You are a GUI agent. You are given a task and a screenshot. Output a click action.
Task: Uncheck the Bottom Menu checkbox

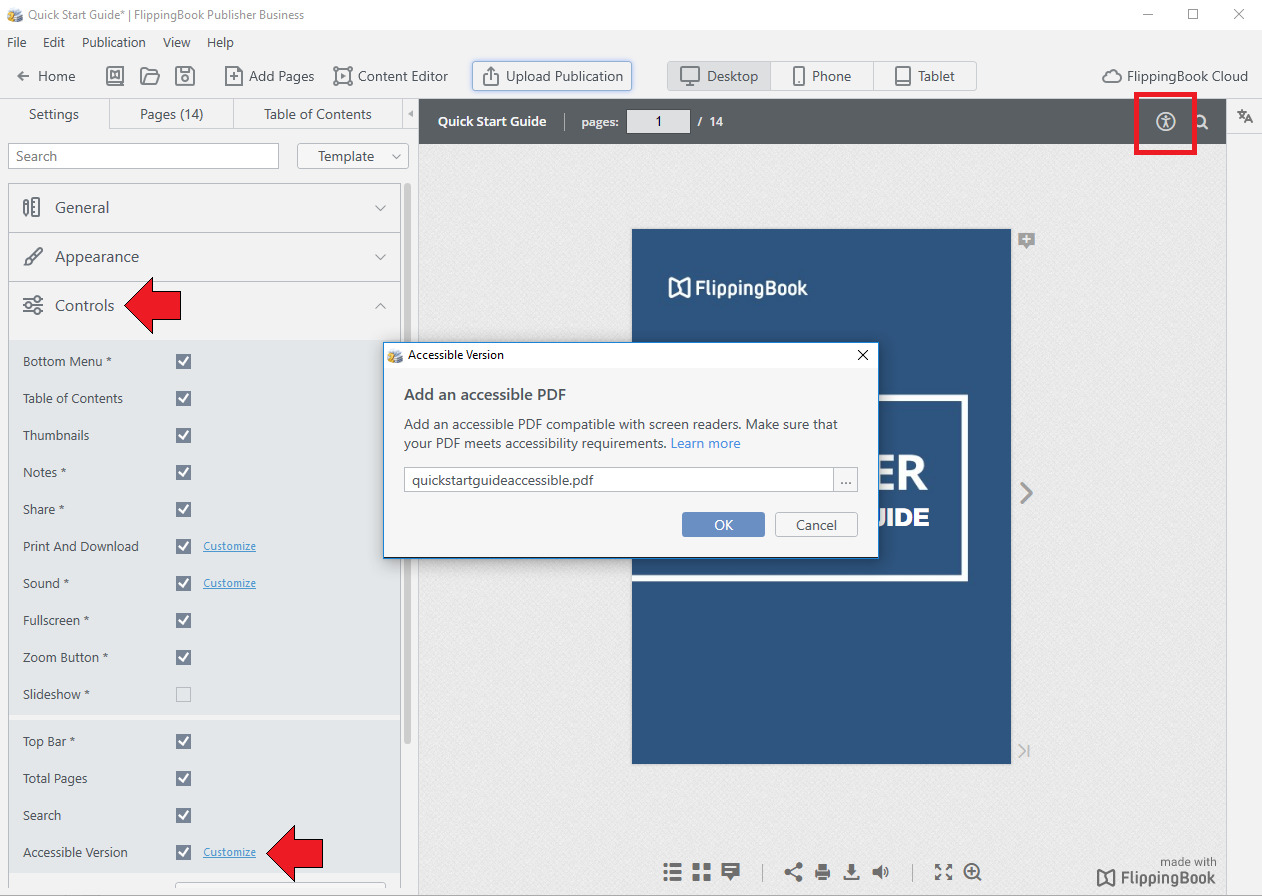[183, 361]
